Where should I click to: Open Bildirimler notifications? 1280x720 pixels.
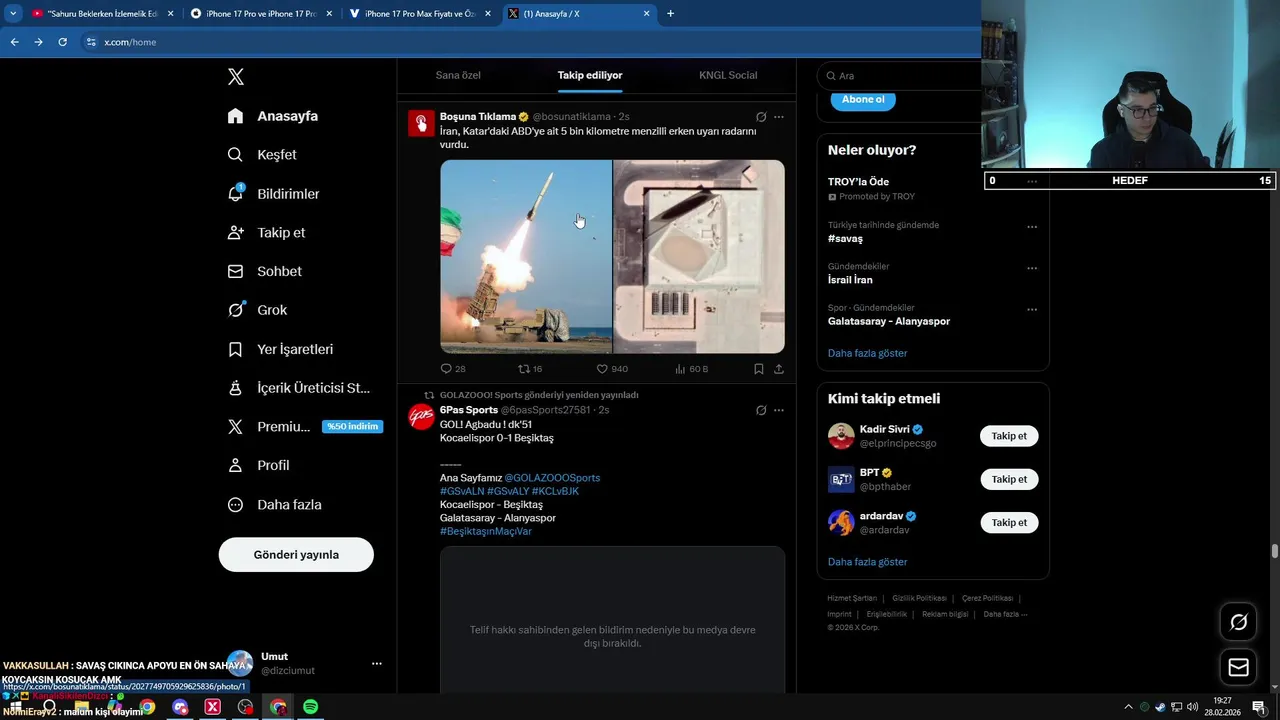click(x=273, y=194)
